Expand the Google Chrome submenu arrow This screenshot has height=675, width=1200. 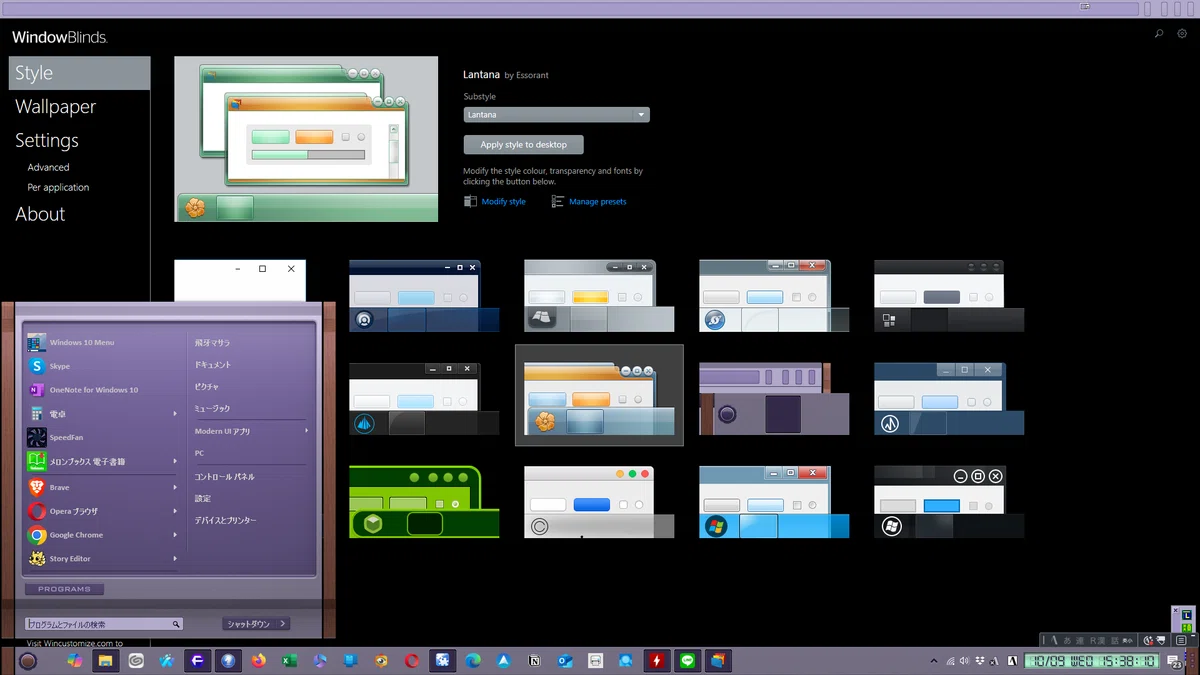coord(175,535)
